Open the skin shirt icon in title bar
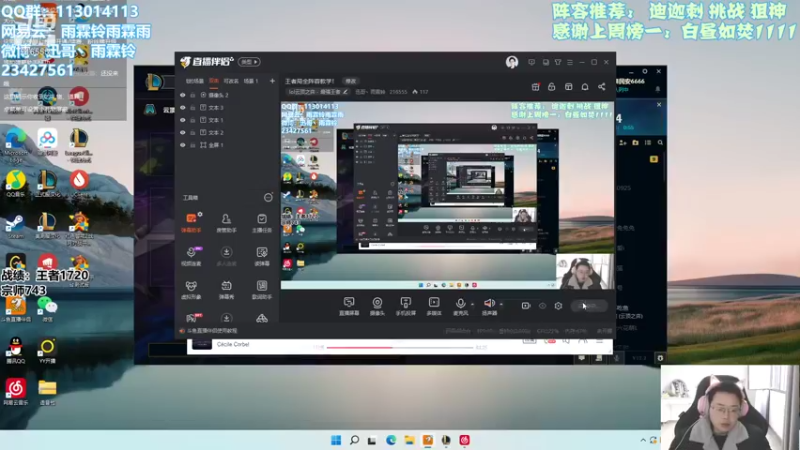 coord(558,62)
